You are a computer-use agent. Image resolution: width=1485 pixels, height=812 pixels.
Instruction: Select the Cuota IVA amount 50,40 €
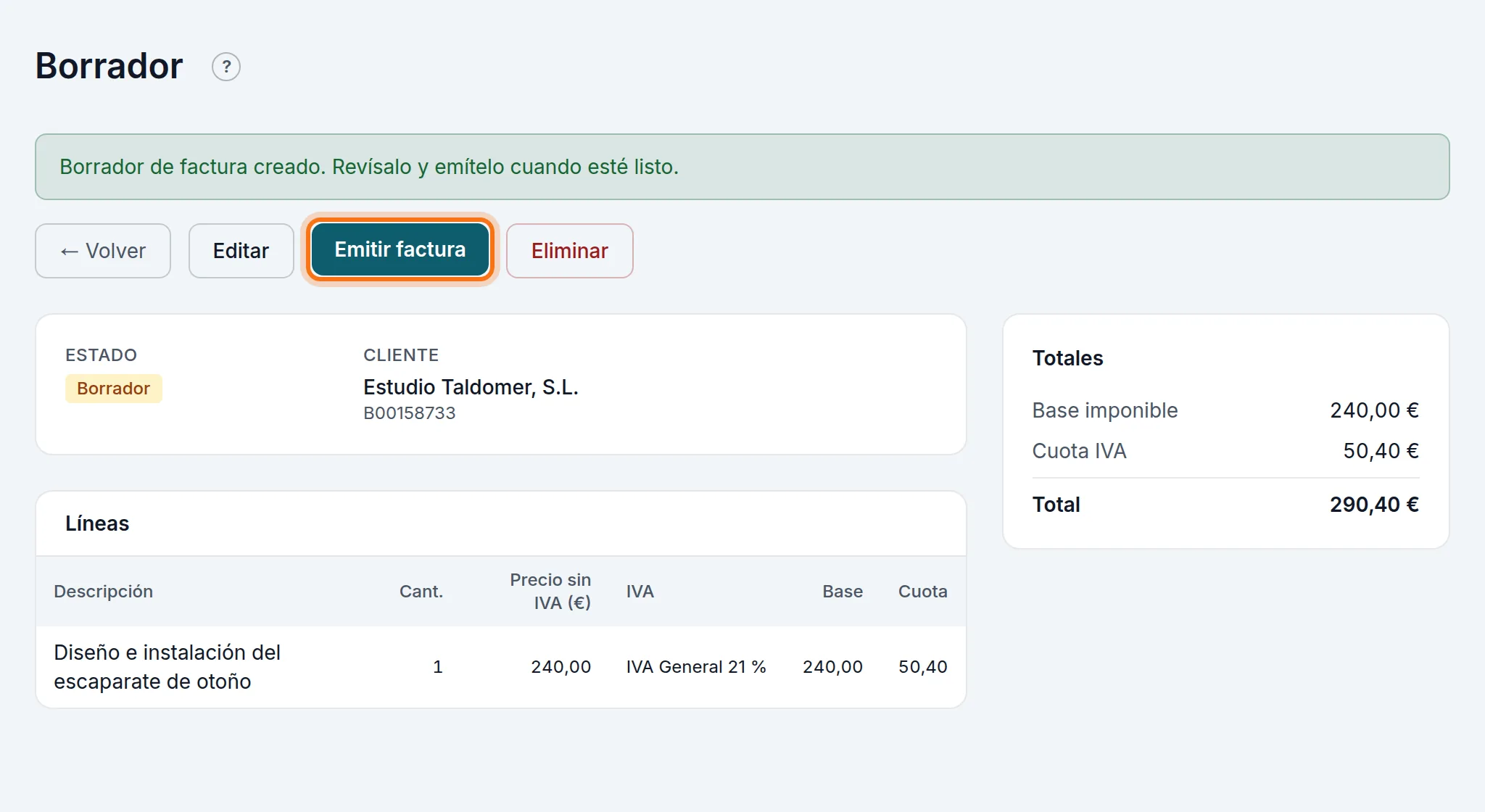1381,451
